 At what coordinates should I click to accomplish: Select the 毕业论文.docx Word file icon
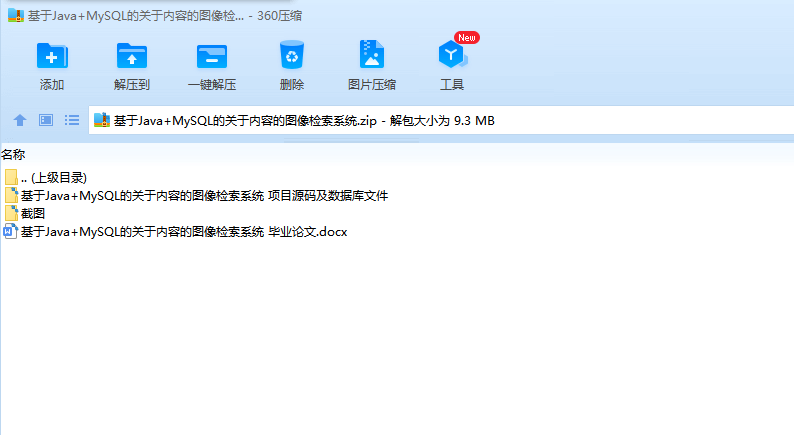11,231
